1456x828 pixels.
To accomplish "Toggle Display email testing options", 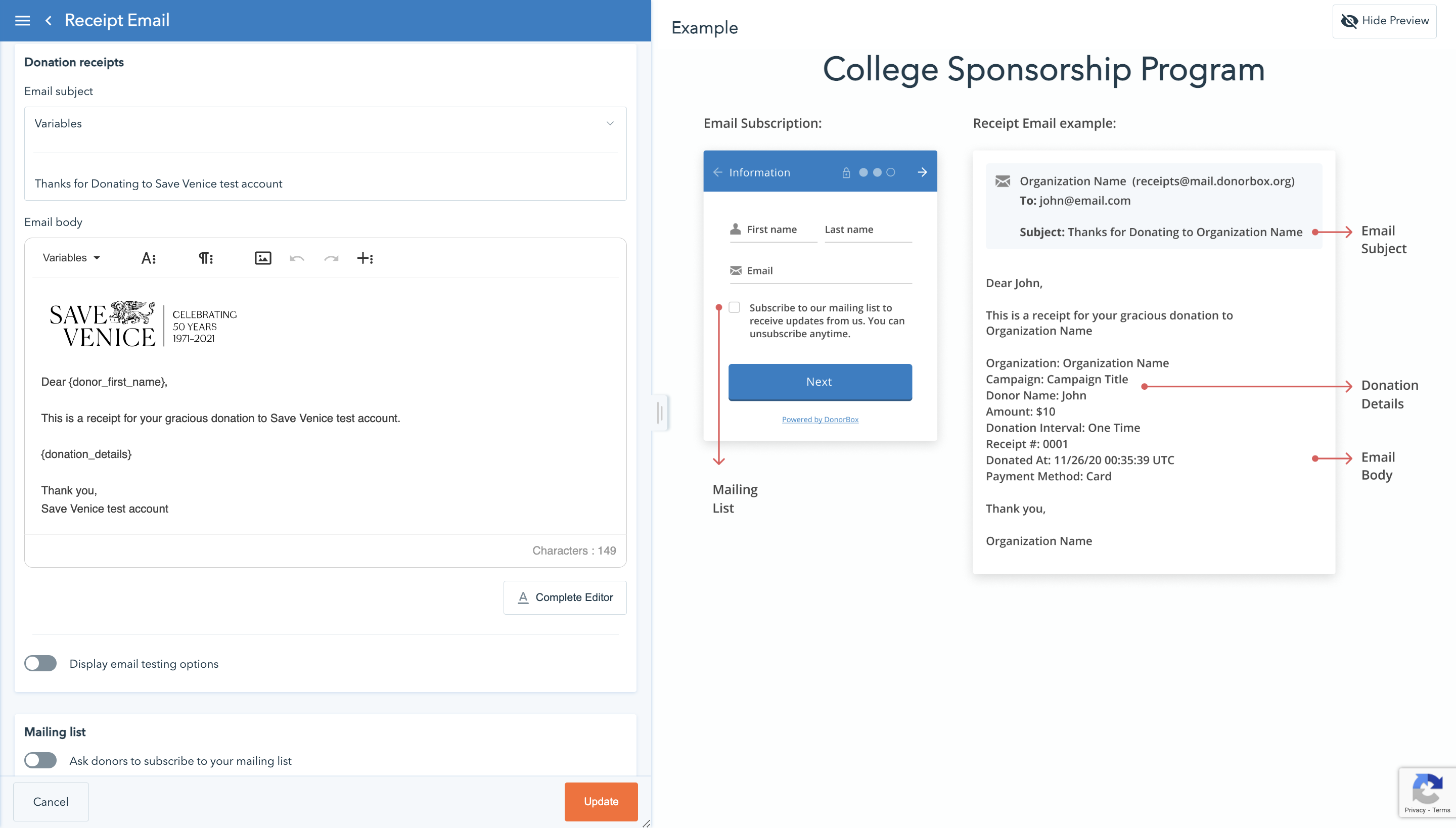I will click(40, 664).
